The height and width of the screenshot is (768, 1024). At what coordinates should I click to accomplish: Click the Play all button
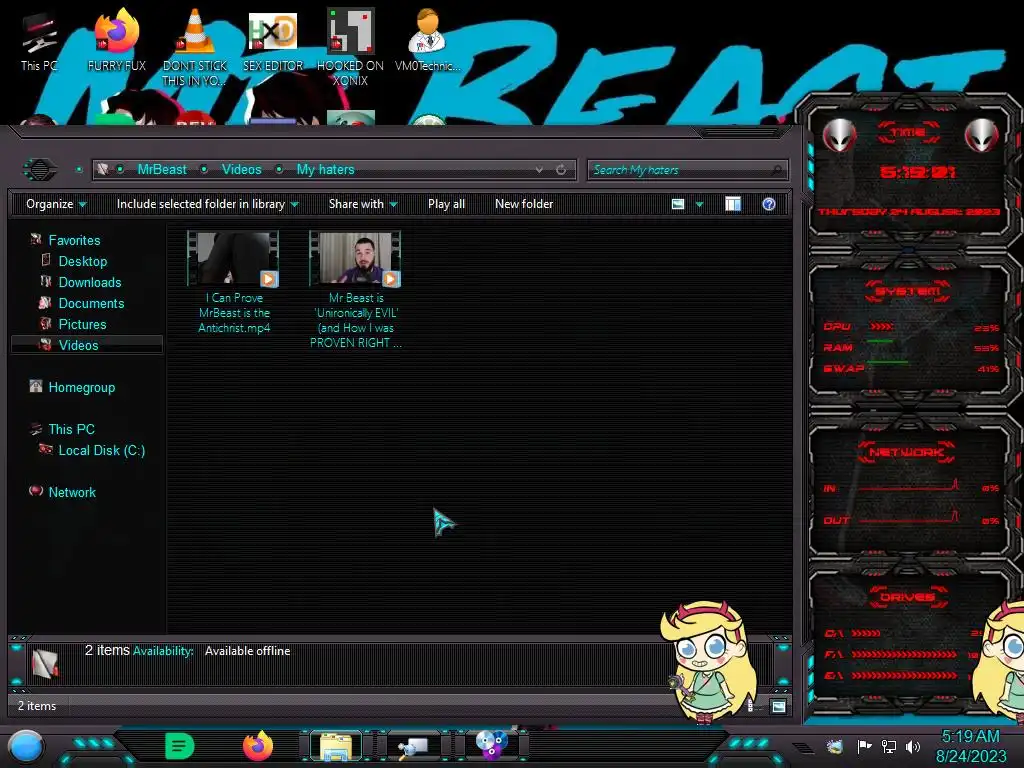(x=447, y=204)
